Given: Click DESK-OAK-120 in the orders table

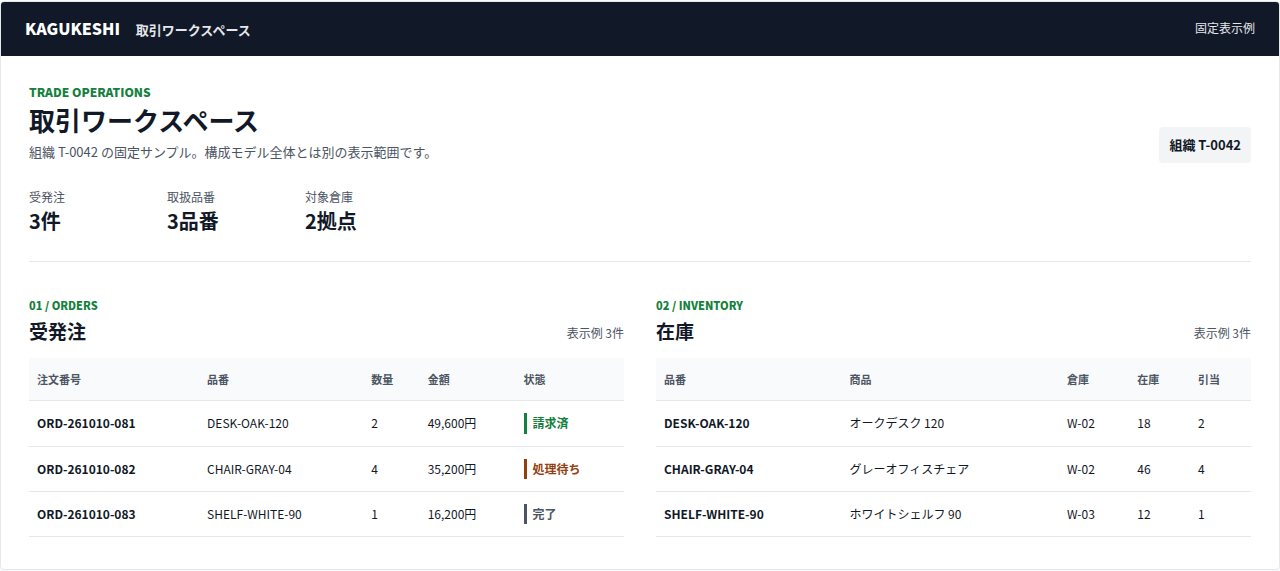Looking at the screenshot, I should tap(248, 424).
